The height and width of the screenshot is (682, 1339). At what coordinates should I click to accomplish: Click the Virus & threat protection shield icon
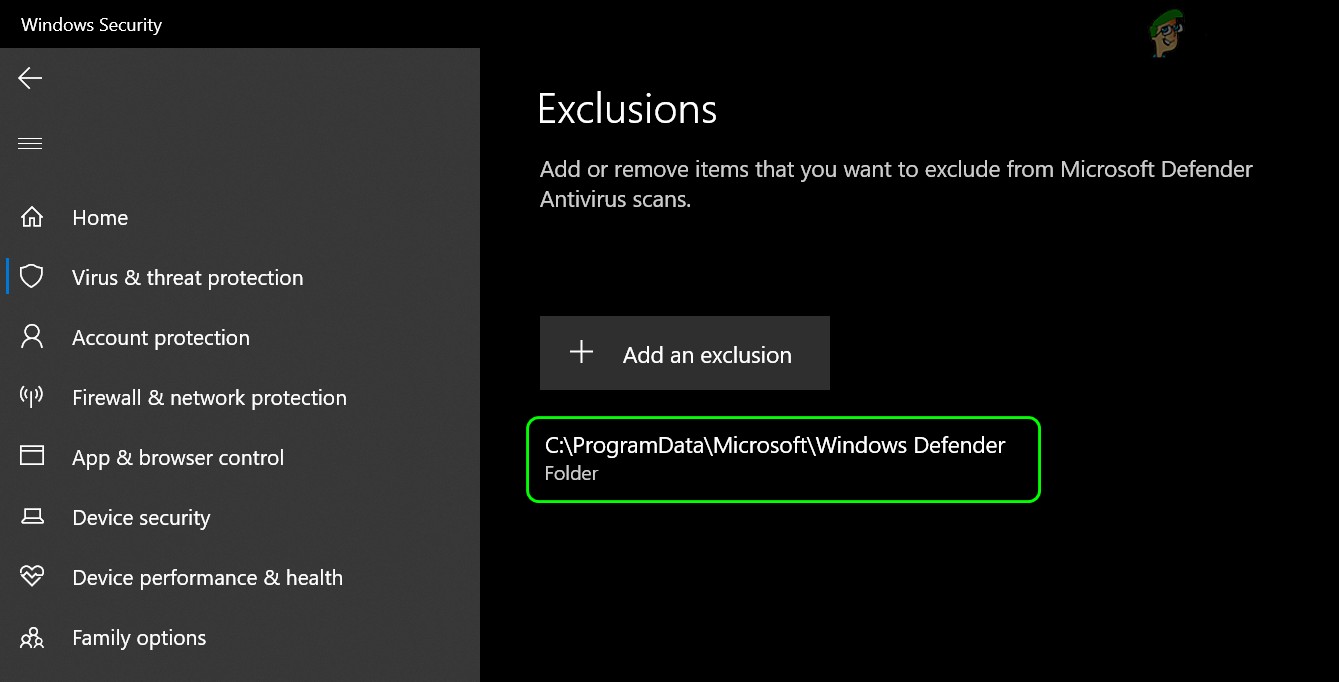pyautogui.click(x=32, y=277)
